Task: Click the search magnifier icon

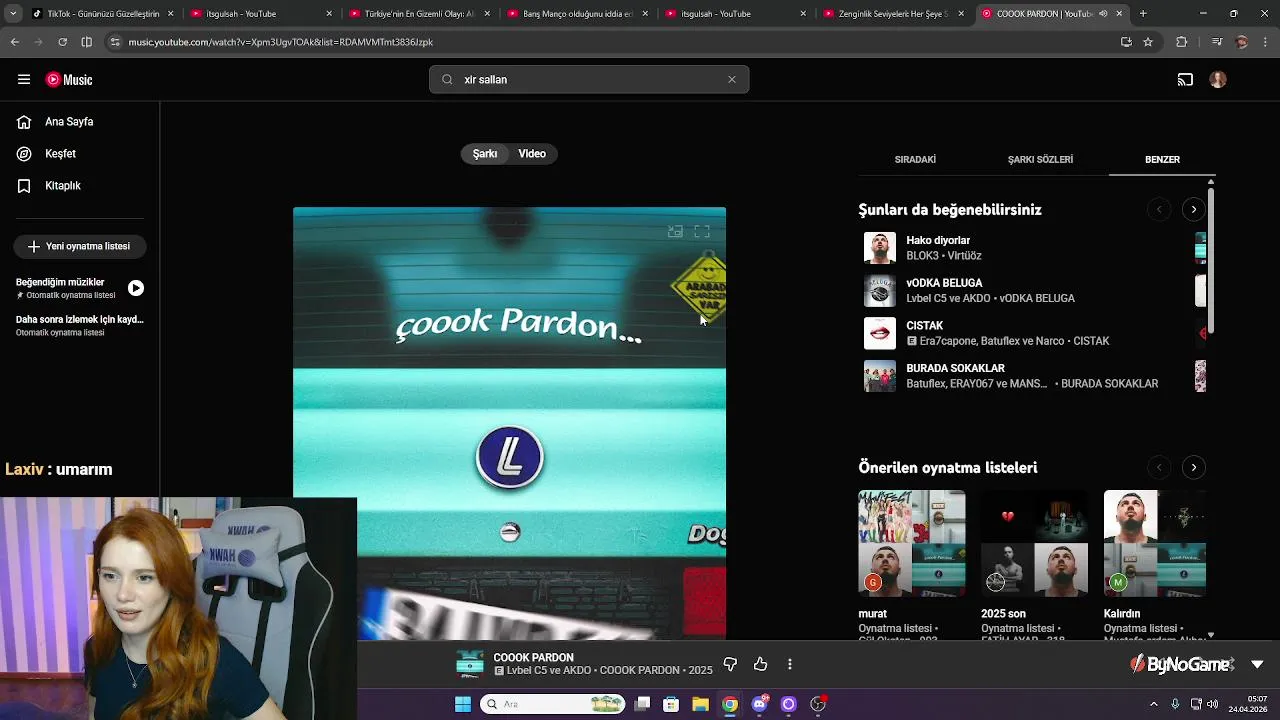Action: (447, 80)
